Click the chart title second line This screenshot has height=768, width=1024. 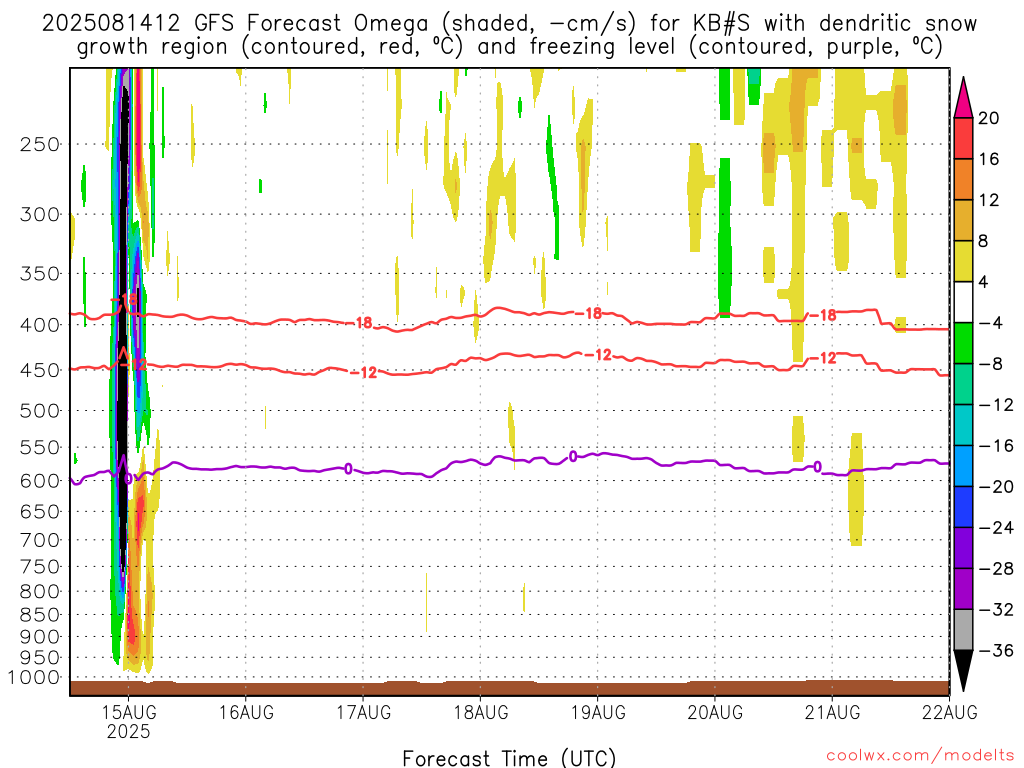click(x=509, y=47)
